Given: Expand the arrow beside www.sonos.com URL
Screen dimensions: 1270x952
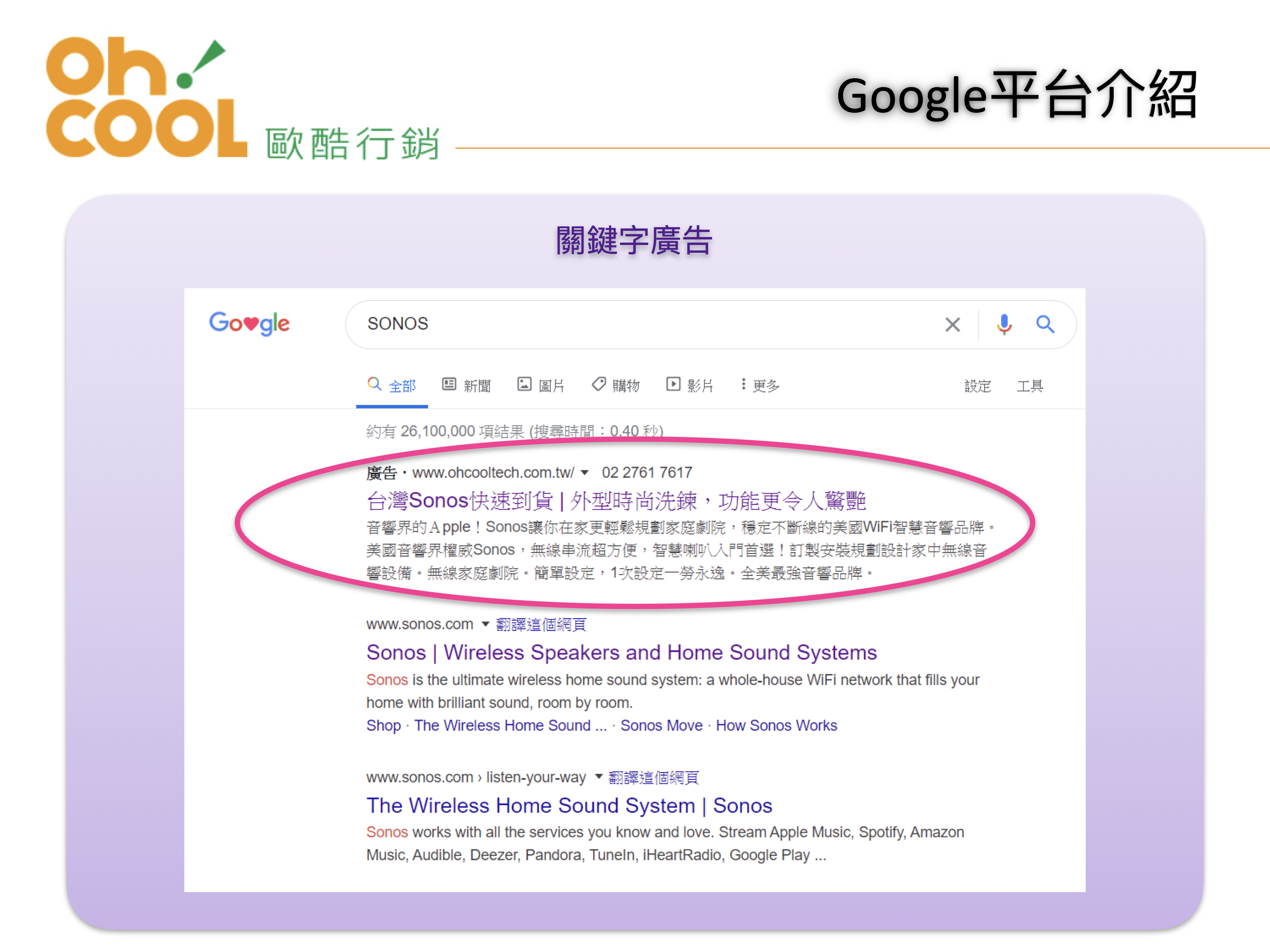Looking at the screenshot, I should coord(485,624).
